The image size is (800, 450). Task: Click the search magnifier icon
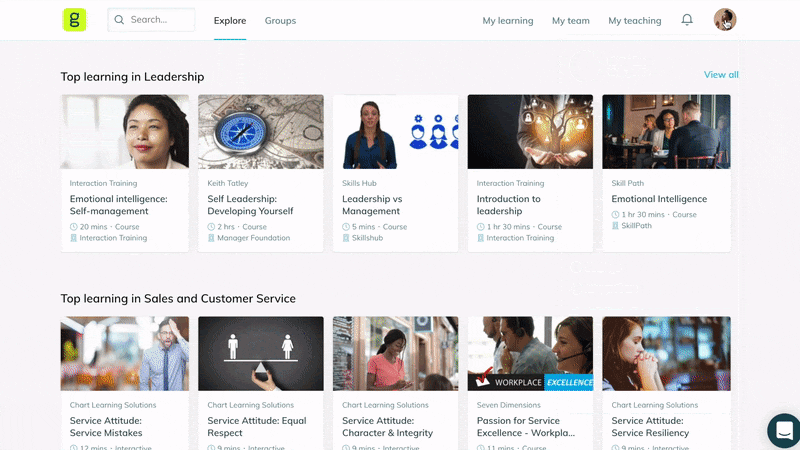(x=119, y=20)
